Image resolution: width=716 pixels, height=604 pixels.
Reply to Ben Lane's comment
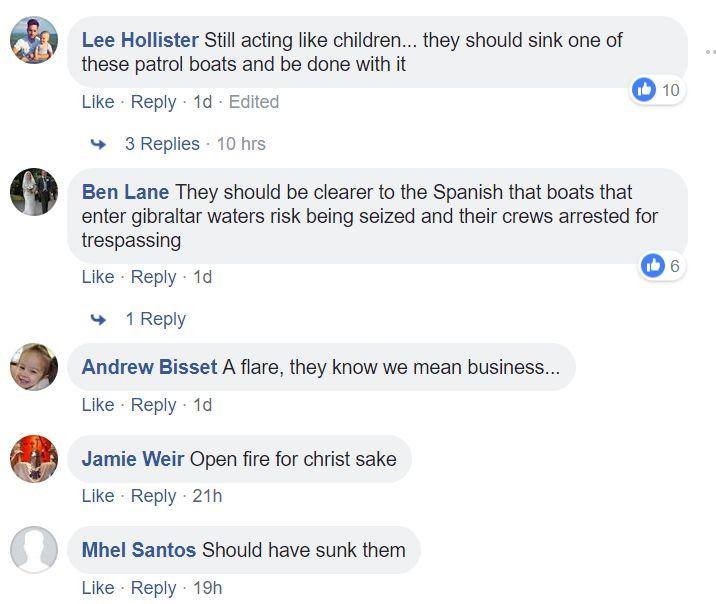153,277
